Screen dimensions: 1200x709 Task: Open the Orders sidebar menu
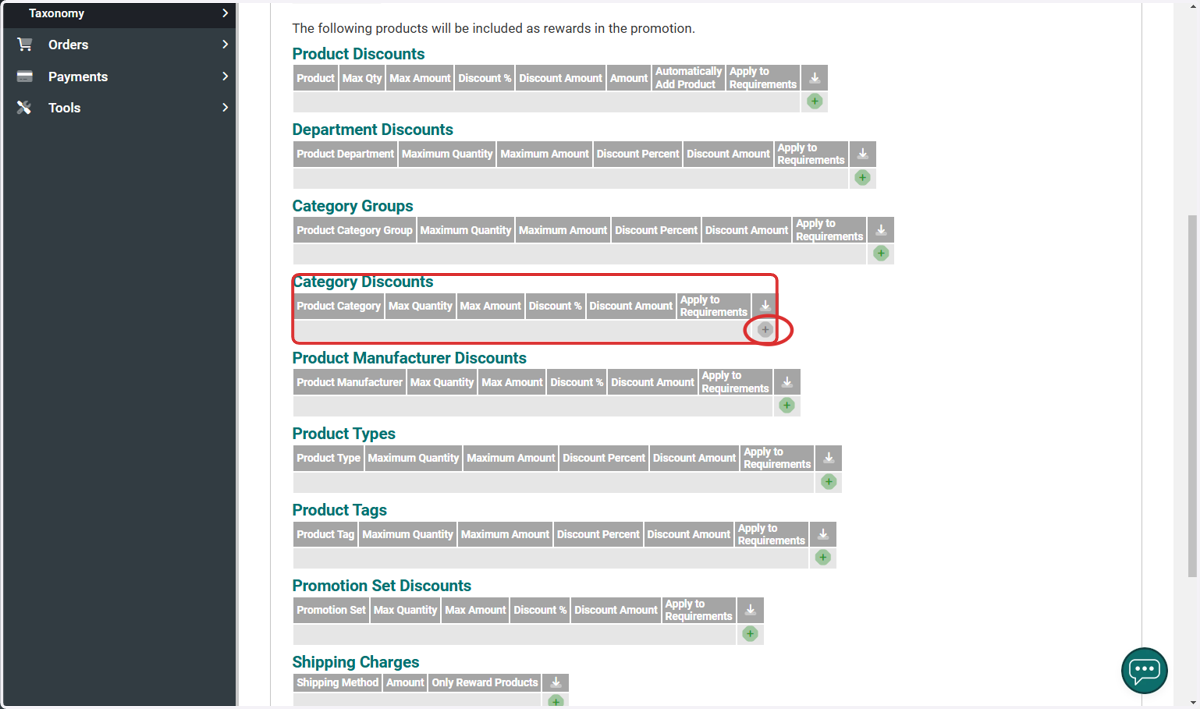coord(119,44)
